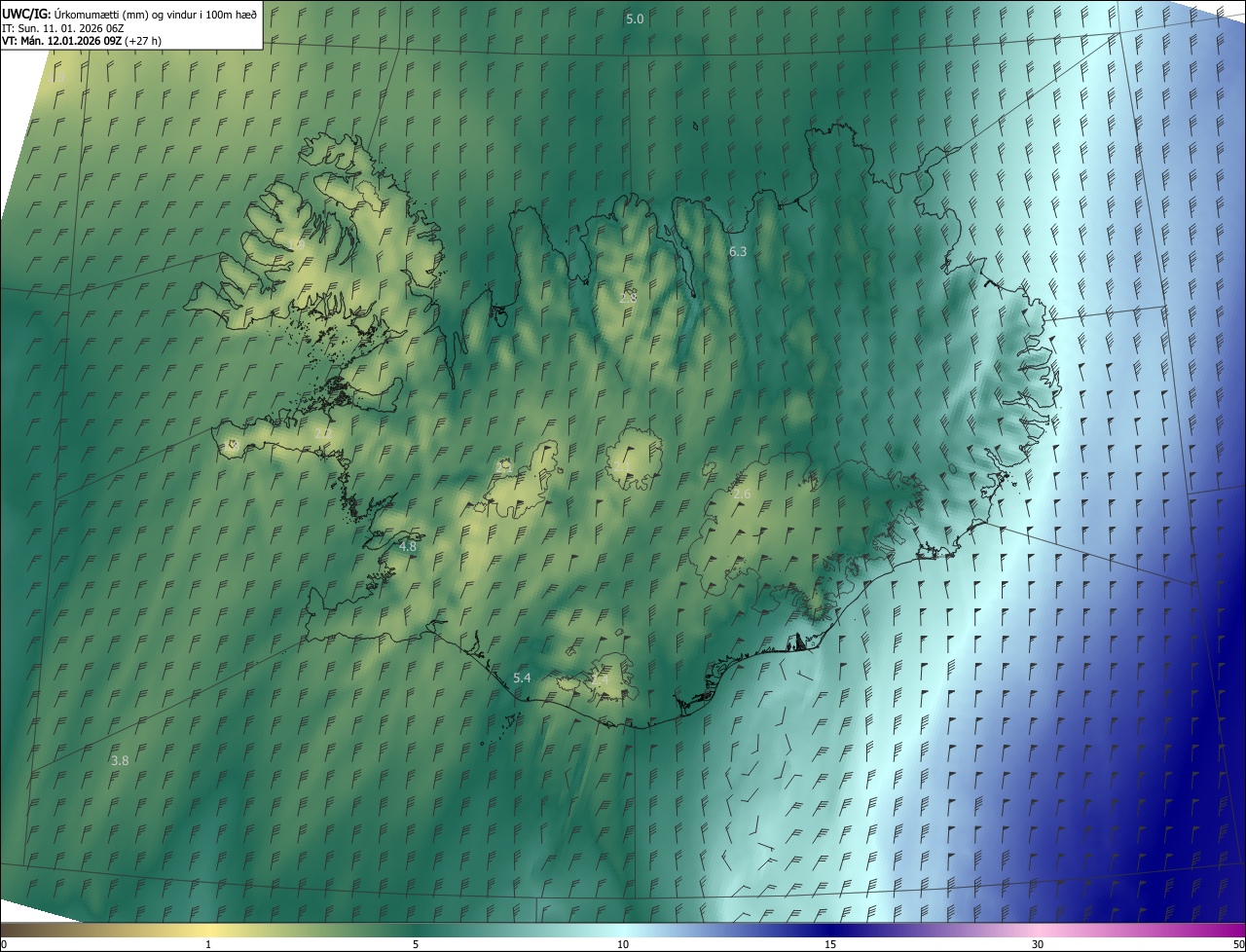Click the valid time 'VT: Mán. 12.01.2026 09Z'
The image size is (1246, 952).
(62, 41)
